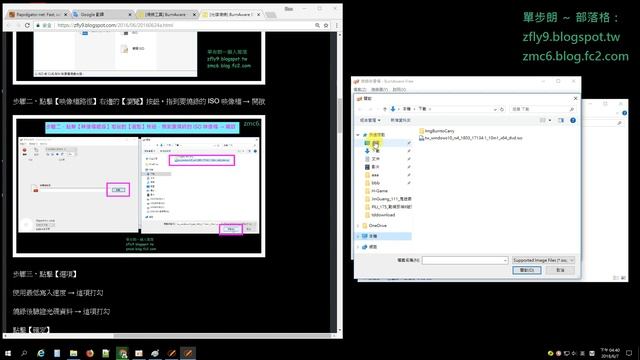Open the Windows Start menu
This screenshot has width=640, height=360.
[8, 353]
